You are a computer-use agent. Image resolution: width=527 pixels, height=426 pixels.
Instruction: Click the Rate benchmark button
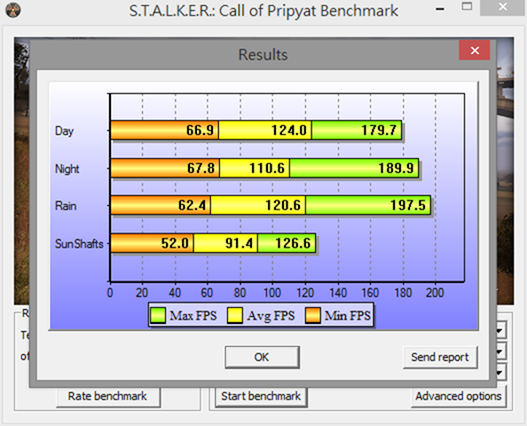[108, 396]
